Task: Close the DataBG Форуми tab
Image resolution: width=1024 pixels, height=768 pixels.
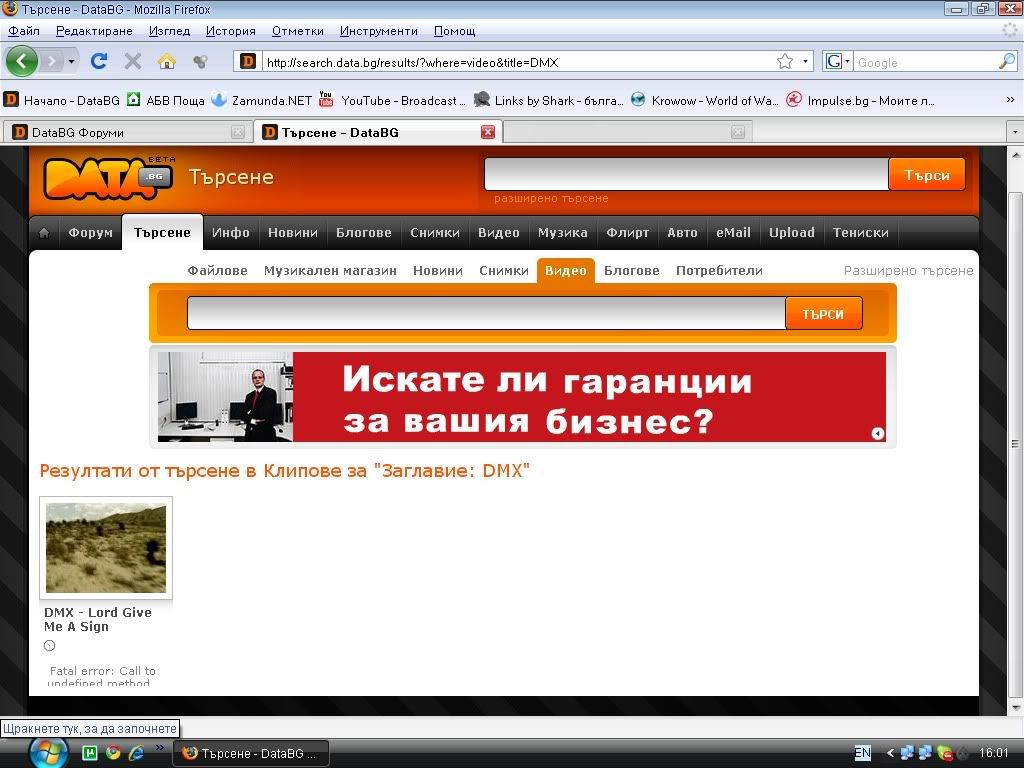Action: (238, 133)
